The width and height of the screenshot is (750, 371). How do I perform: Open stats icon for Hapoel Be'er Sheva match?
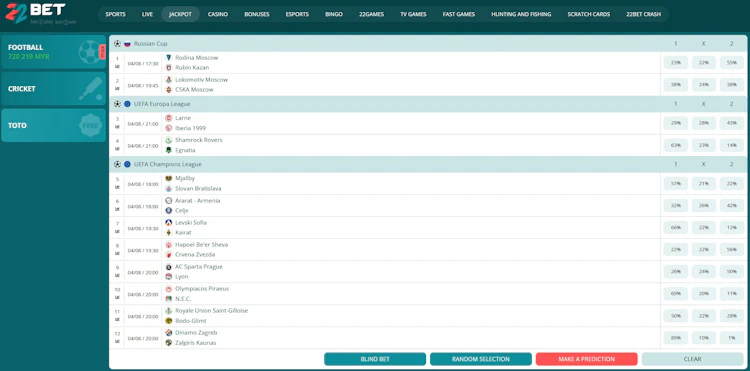117,253
